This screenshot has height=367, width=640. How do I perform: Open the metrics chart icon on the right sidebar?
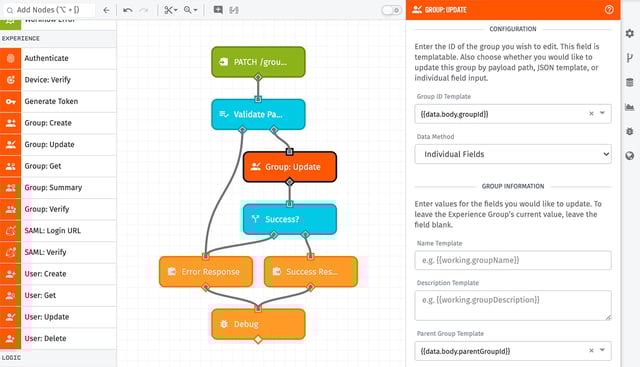[630, 107]
